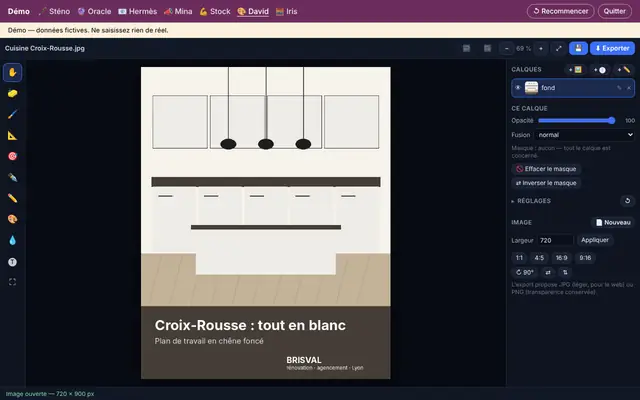The height and width of the screenshot is (400, 640).
Task: Delete the fond layer with the X
Action: [x=629, y=88]
